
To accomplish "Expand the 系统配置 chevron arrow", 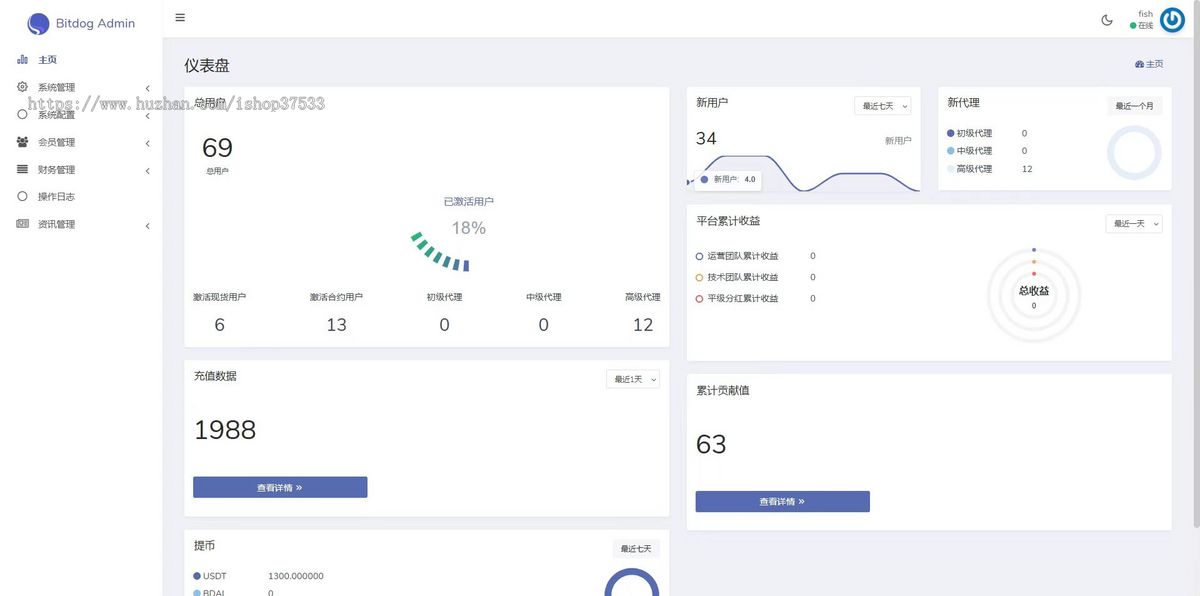I will pos(147,115).
